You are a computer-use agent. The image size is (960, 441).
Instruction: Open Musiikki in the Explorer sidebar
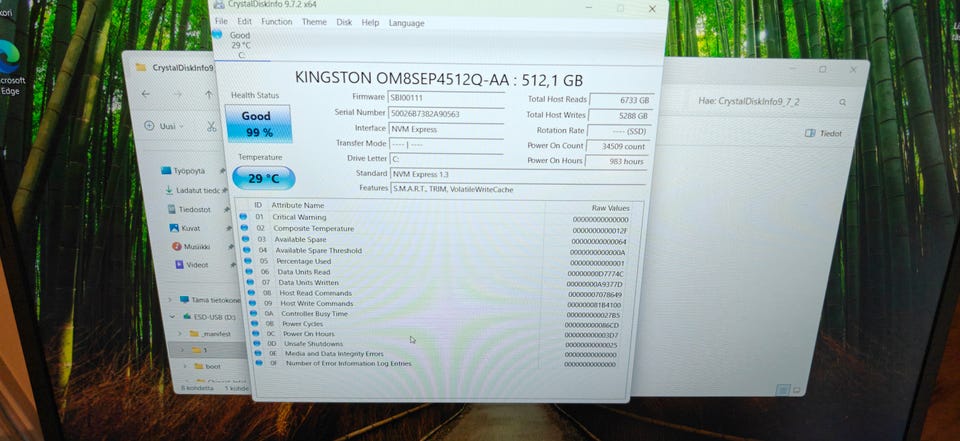coord(192,246)
